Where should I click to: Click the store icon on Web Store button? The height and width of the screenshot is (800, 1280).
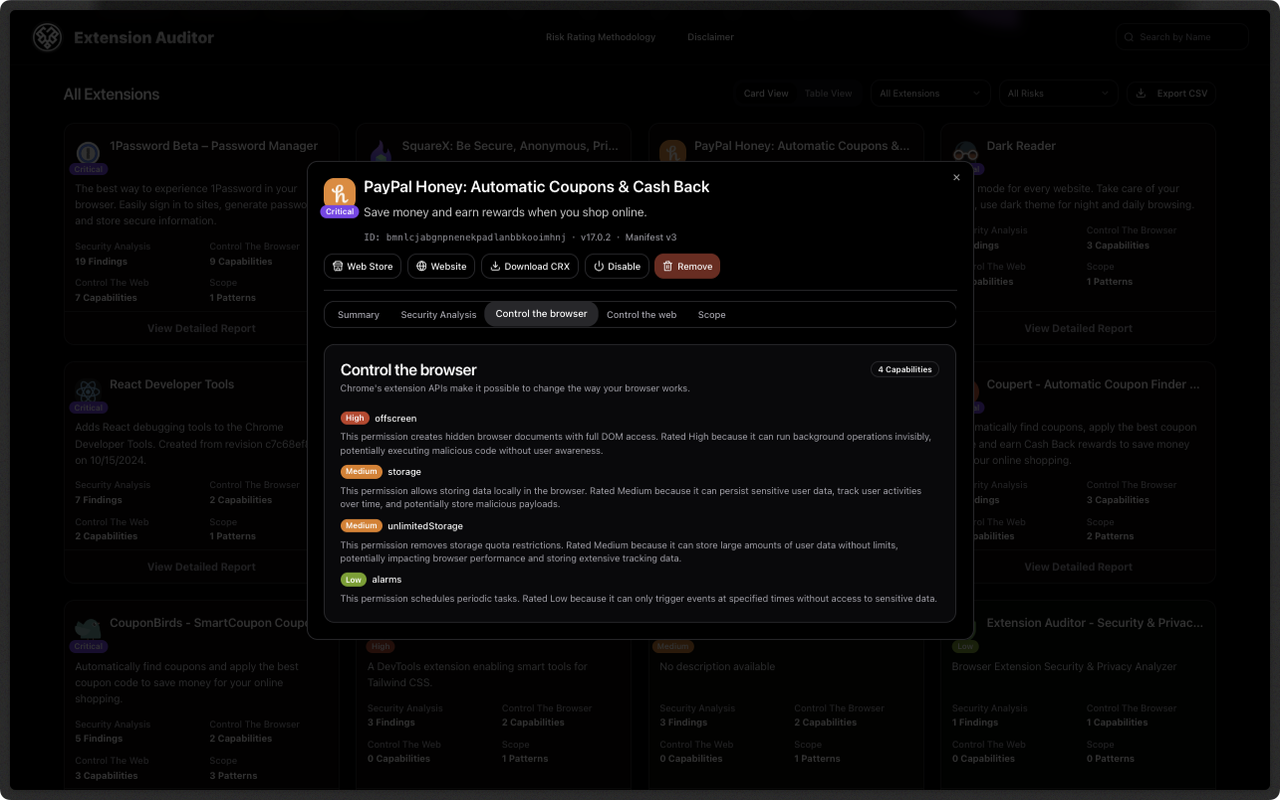coord(337,266)
